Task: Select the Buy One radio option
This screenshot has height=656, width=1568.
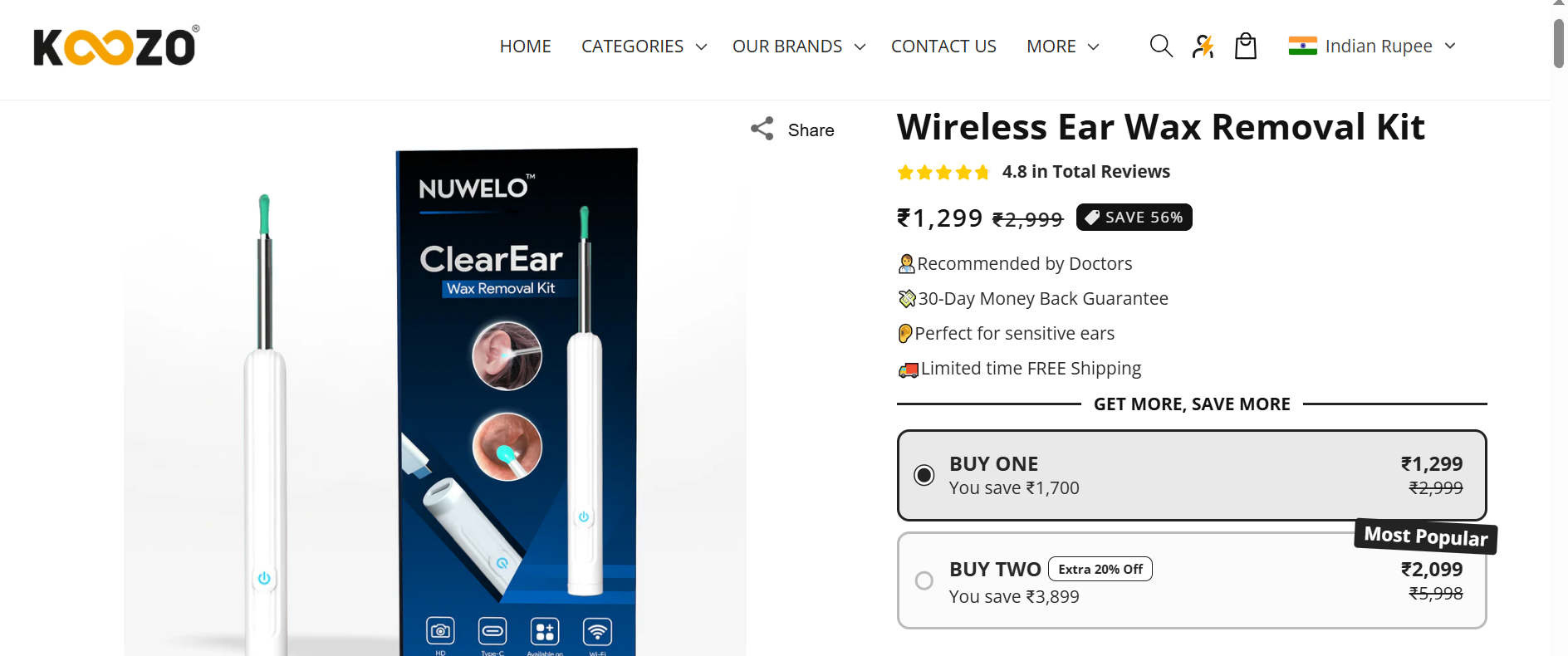Action: tap(924, 475)
